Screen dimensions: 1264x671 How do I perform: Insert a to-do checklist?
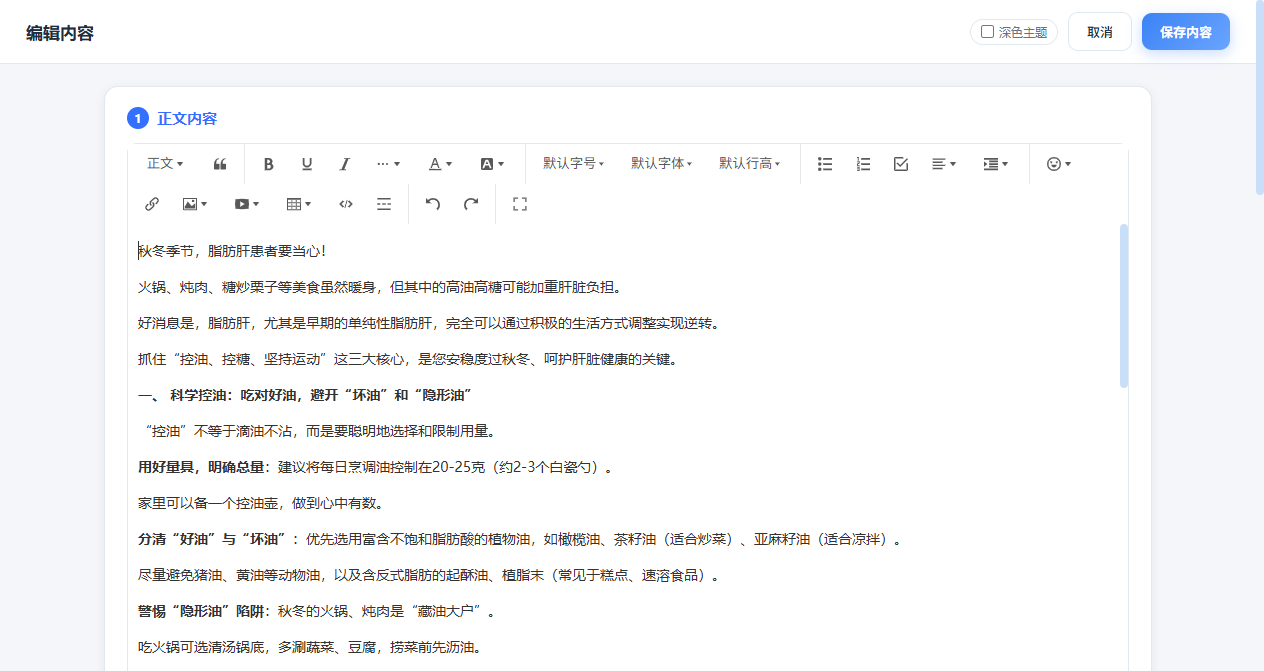click(x=901, y=164)
